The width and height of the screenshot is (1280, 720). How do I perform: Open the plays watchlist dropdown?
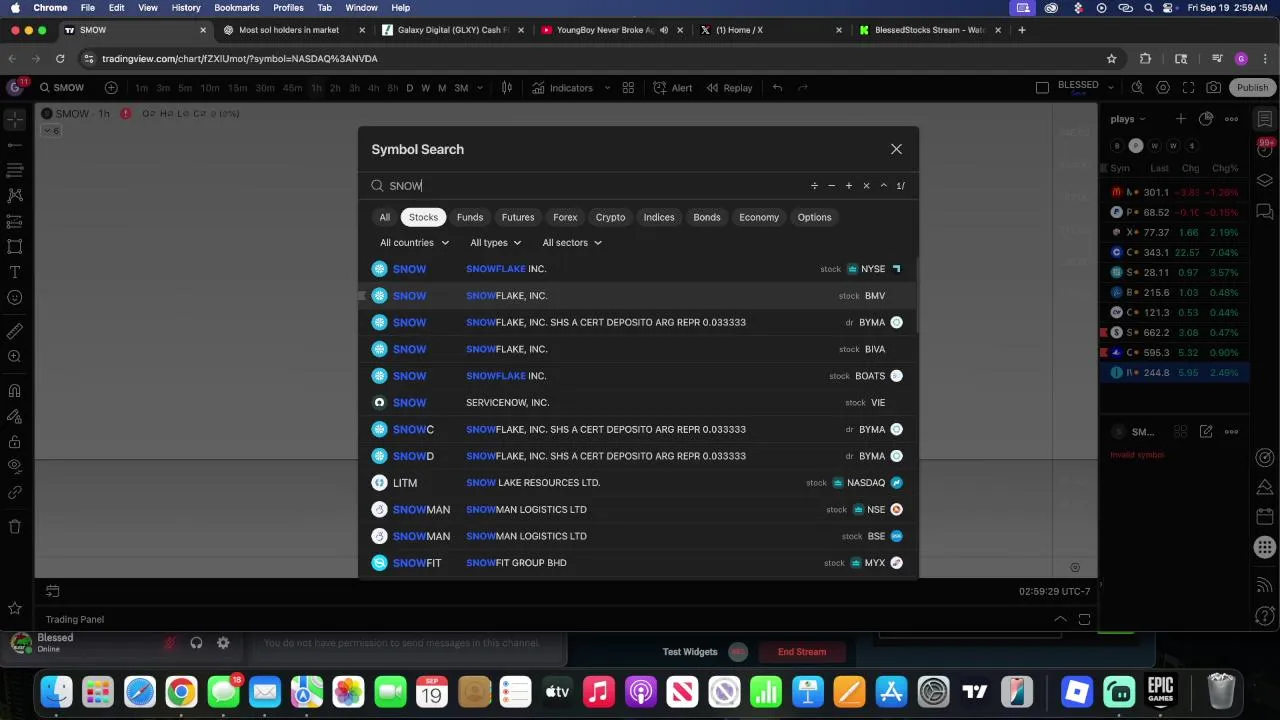[x=1129, y=119]
